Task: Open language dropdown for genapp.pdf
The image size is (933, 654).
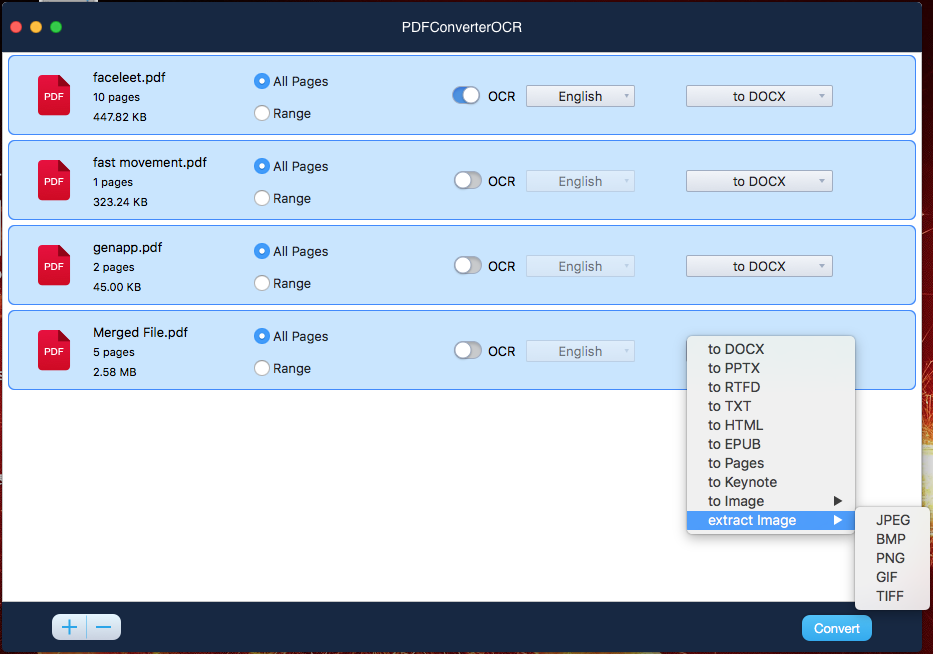Action: click(x=580, y=267)
